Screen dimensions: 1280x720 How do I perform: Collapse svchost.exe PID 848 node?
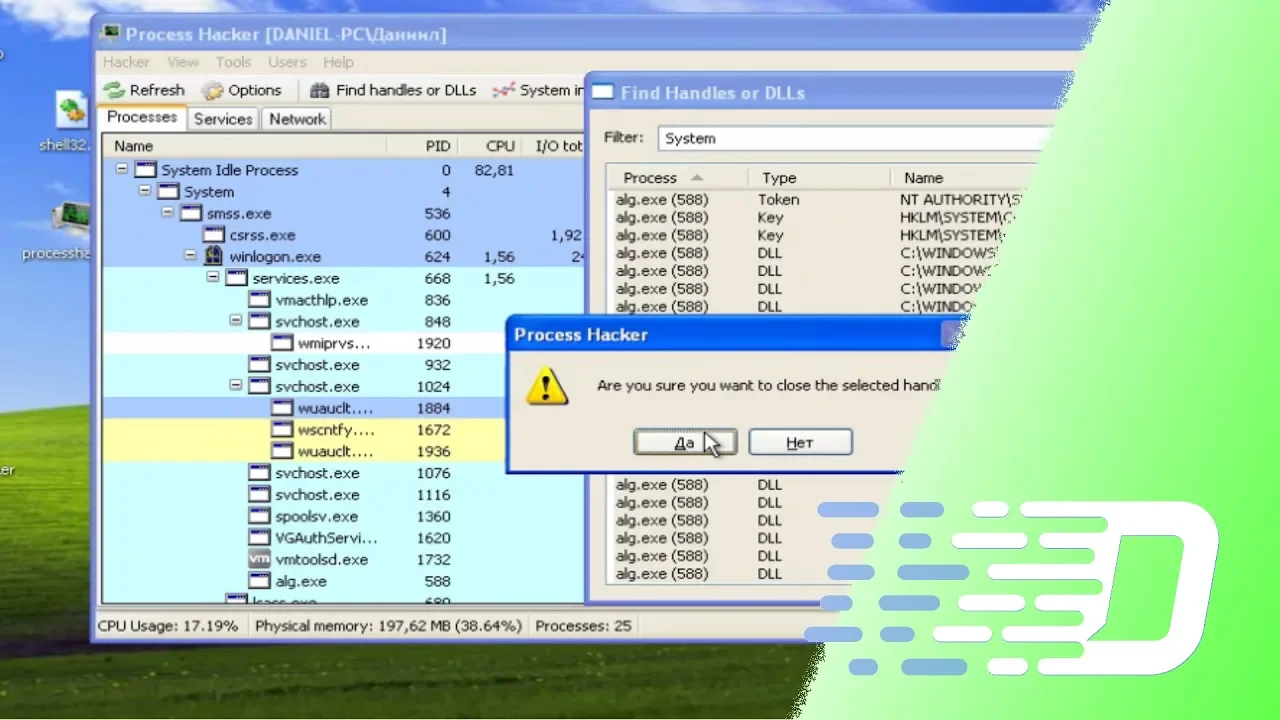click(x=236, y=321)
